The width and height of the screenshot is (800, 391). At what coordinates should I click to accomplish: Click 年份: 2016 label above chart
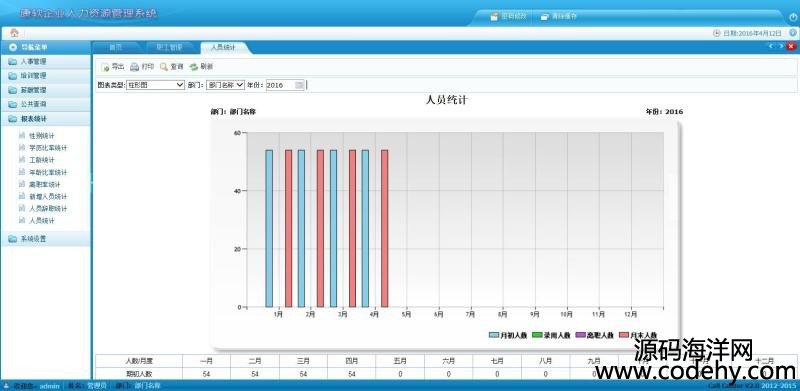pos(664,112)
